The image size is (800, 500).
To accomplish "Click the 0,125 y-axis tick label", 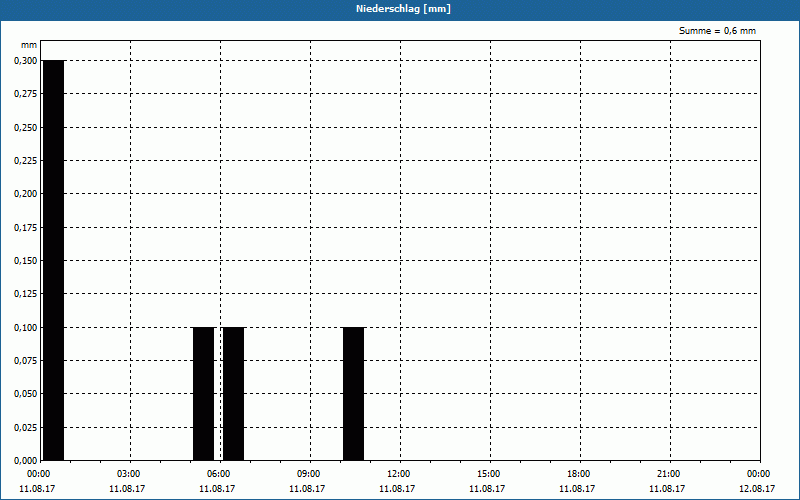I will click(x=26, y=294).
